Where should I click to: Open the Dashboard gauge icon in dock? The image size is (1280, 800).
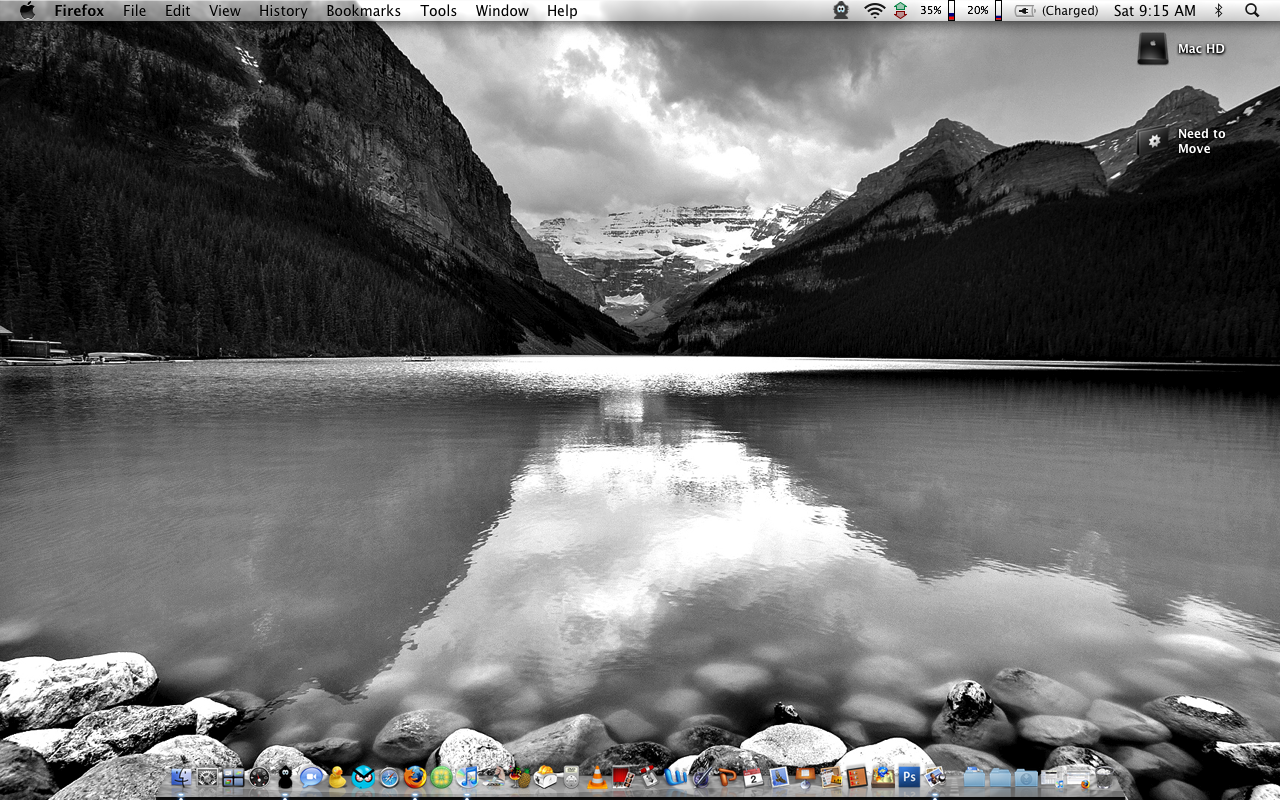[x=259, y=777]
